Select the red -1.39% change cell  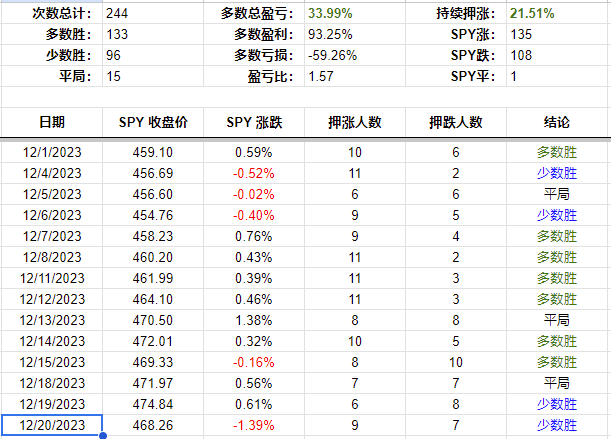coord(254,426)
